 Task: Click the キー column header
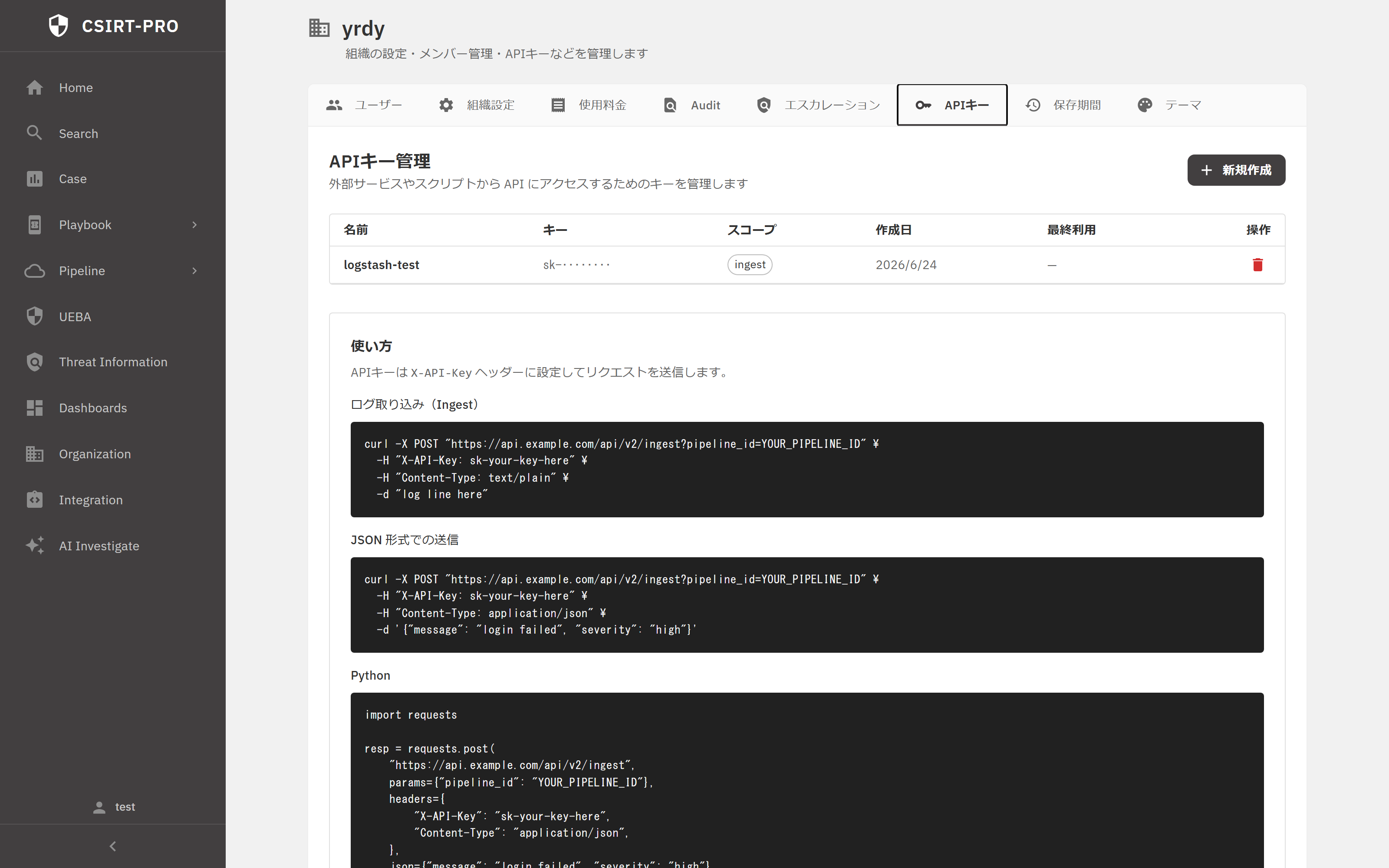pyautogui.click(x=555, y=230)
